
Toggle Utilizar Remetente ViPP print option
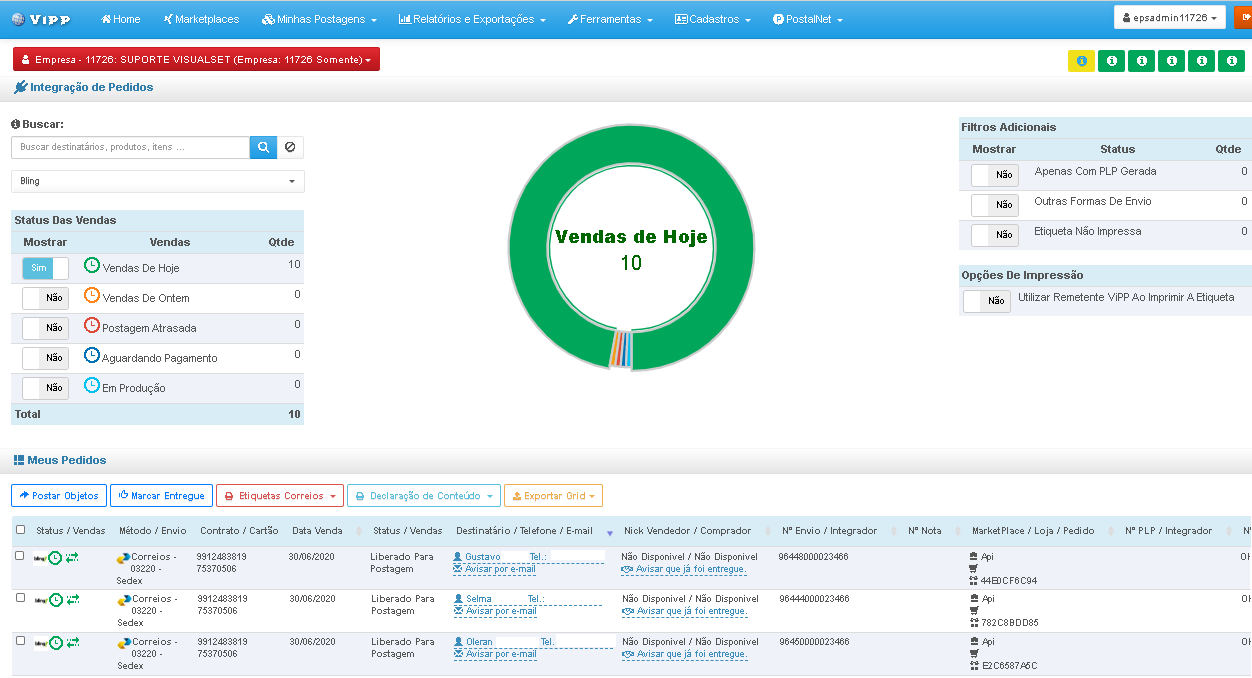pos(987,301)
